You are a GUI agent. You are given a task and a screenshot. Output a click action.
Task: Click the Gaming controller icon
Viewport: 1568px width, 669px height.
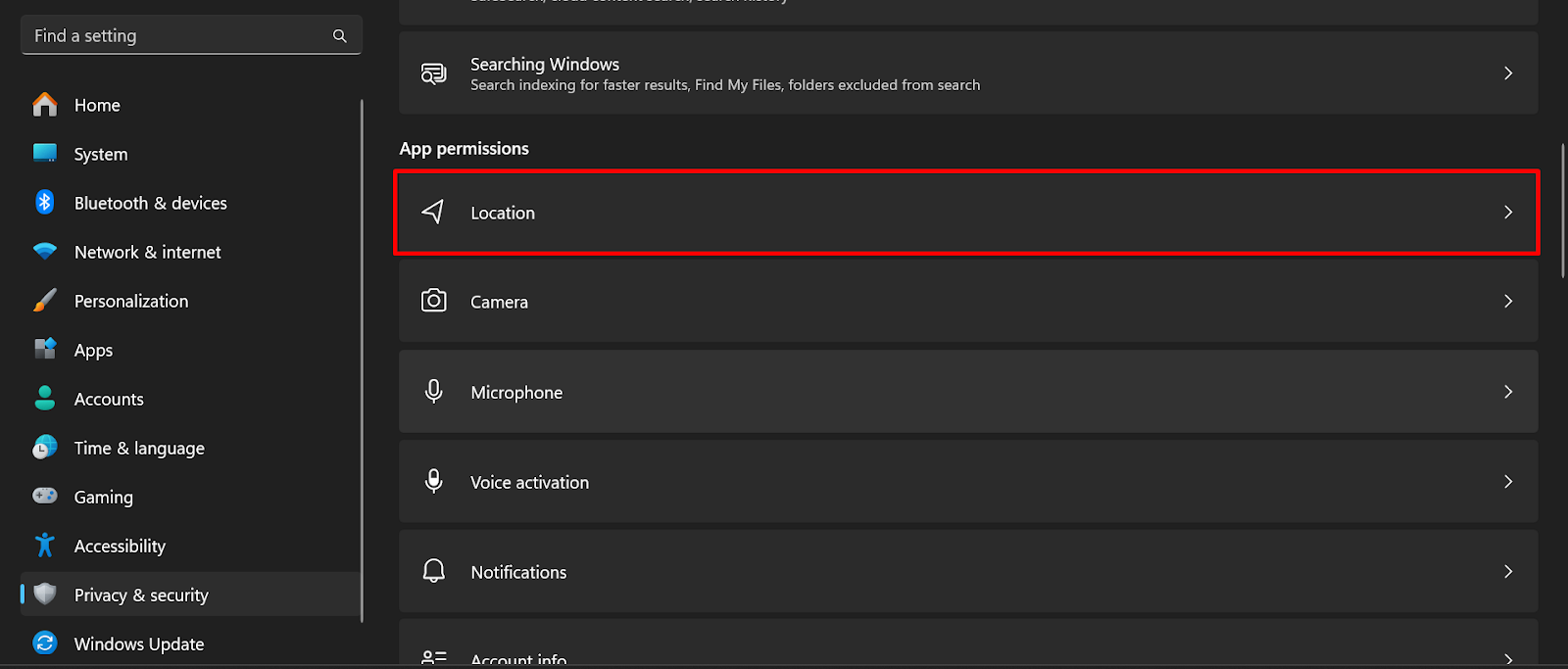45,496
